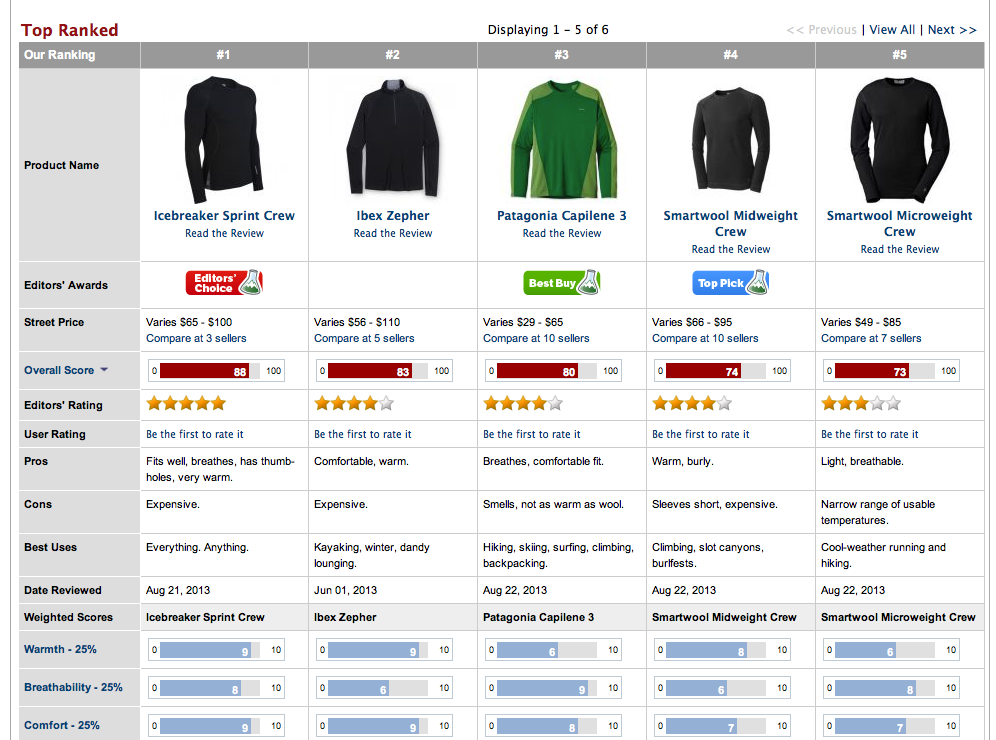Image resolution: width=996 pixels, height=740 pixels.
Task: Open the Smartwool Microweight Crew product link
Action: [x=899, y=224]
